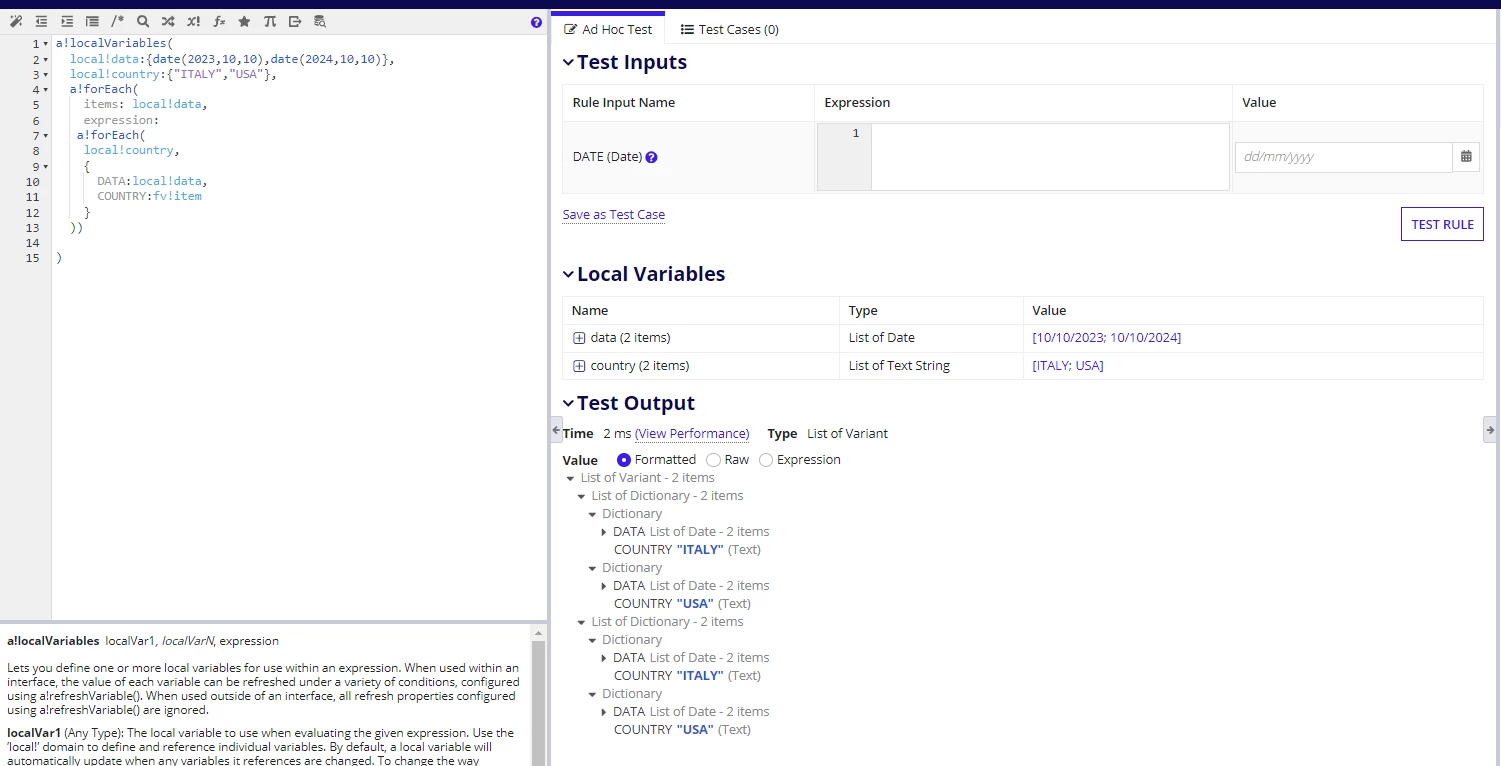Click data value [10/10/2023; 10/10/2024]
This screenshot has height=766, width=1501.
pyautogui.click(x=1107, y=338)
